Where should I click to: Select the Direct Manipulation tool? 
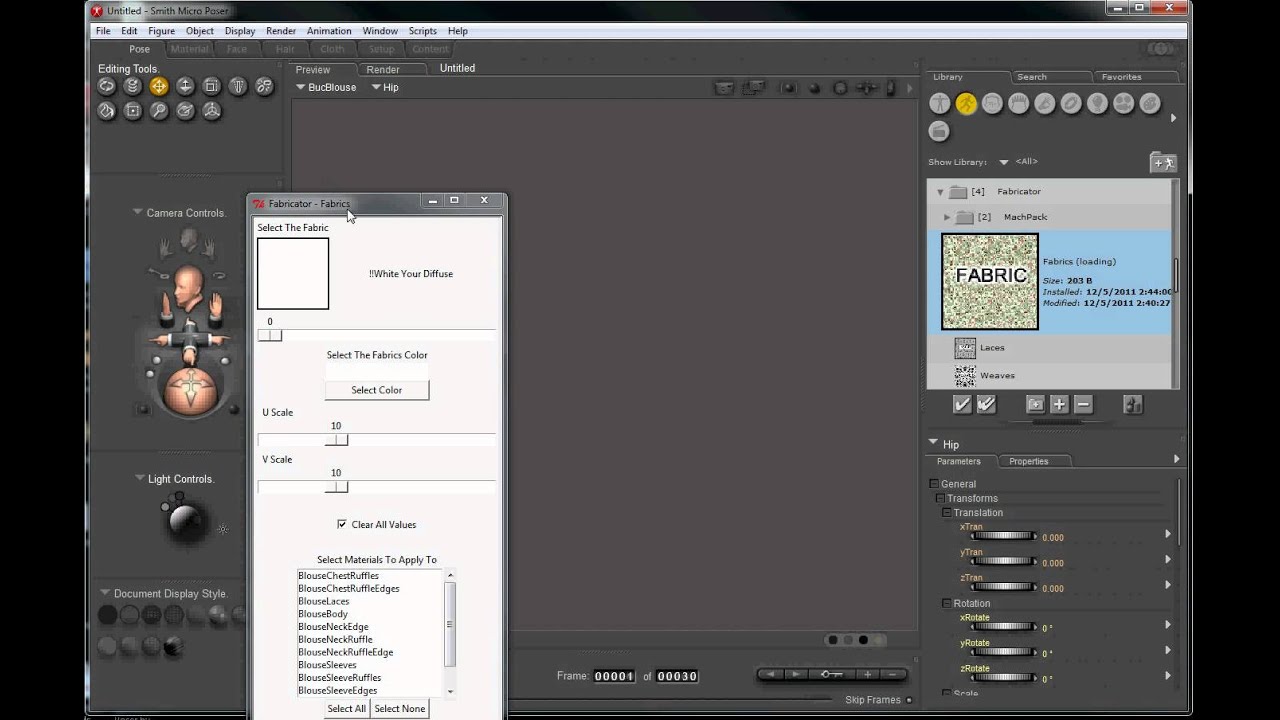coord(211,111)
